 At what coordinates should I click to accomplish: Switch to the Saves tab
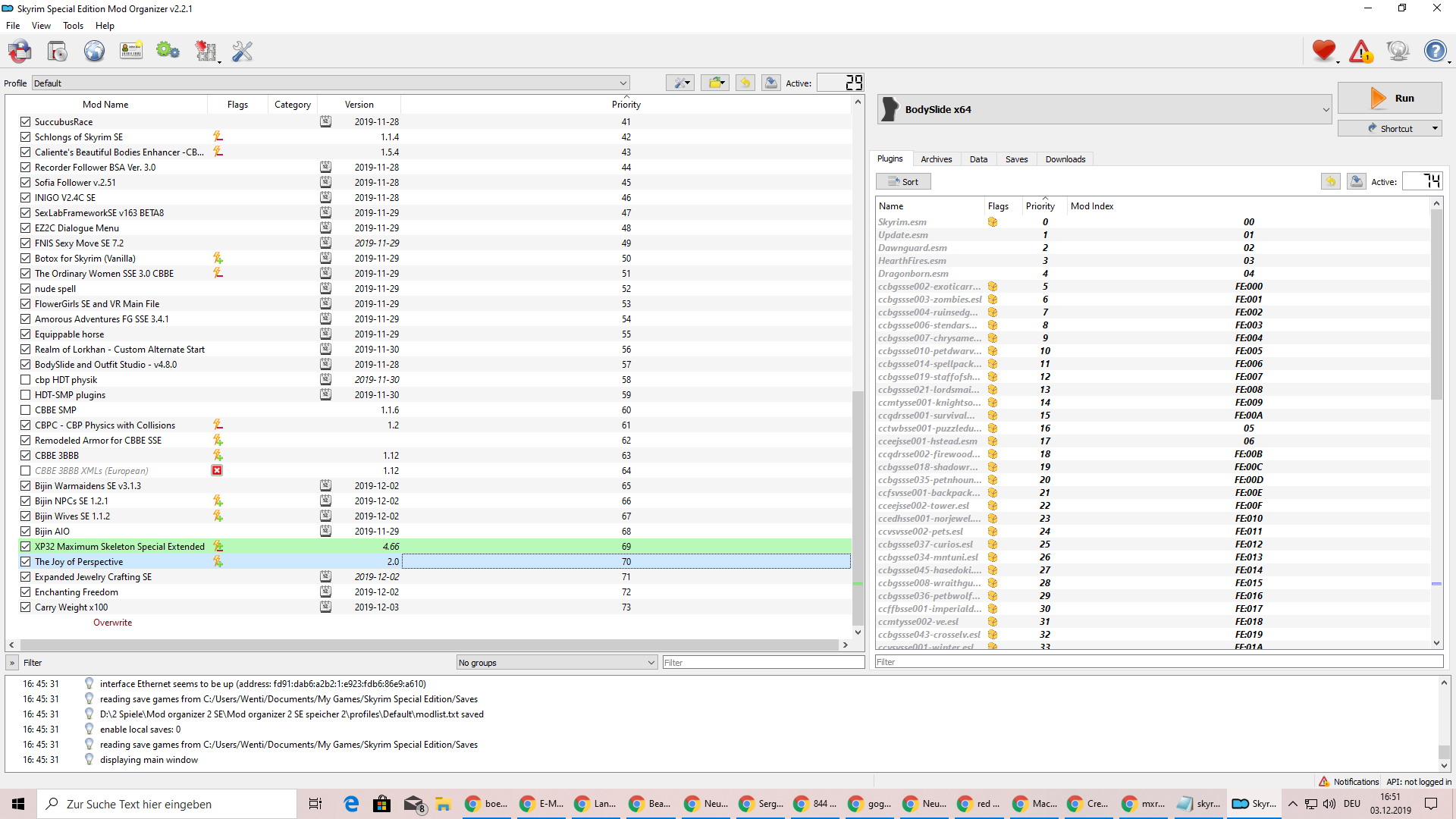1017,159
